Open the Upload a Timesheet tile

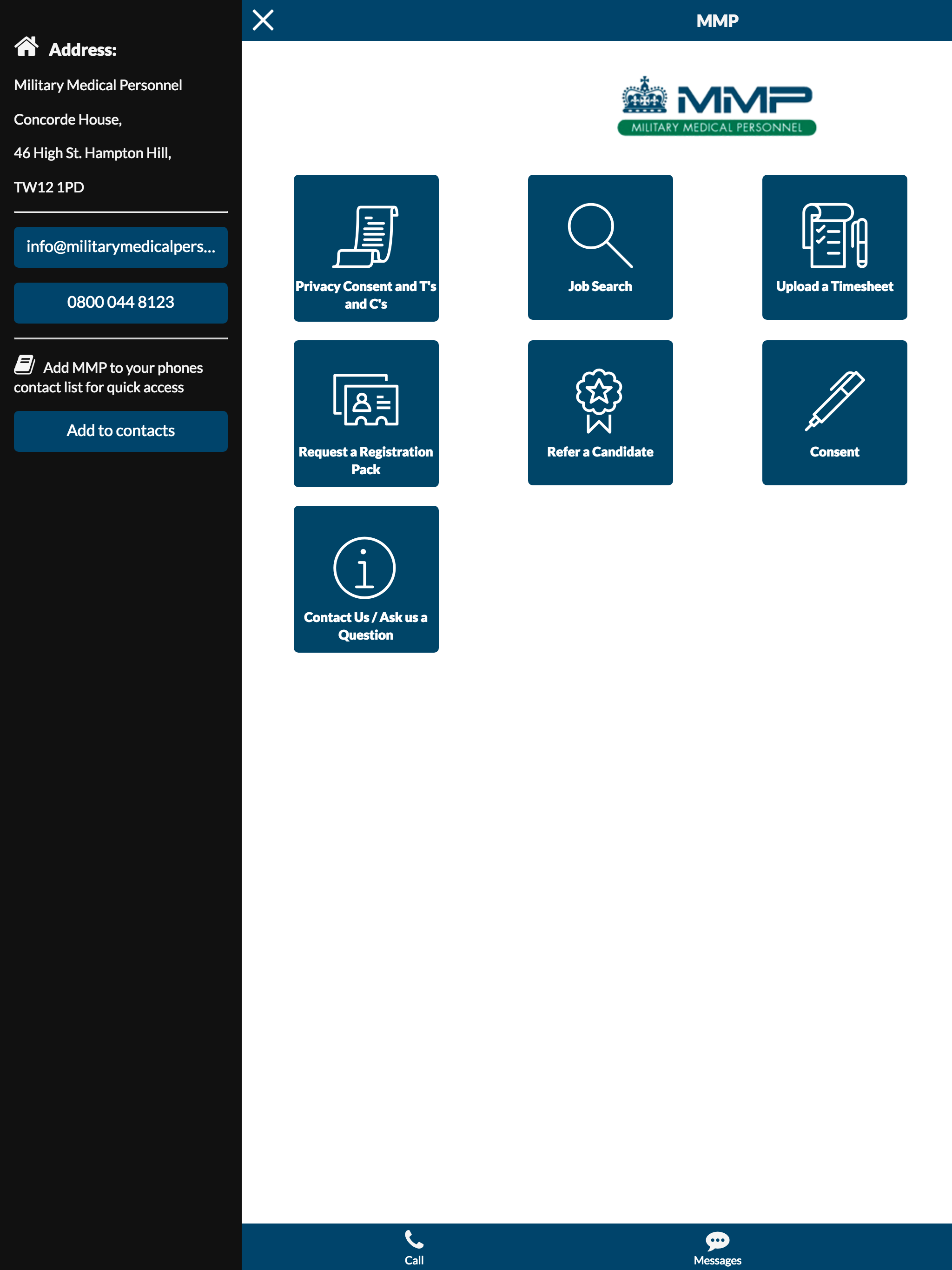point(834,247)
